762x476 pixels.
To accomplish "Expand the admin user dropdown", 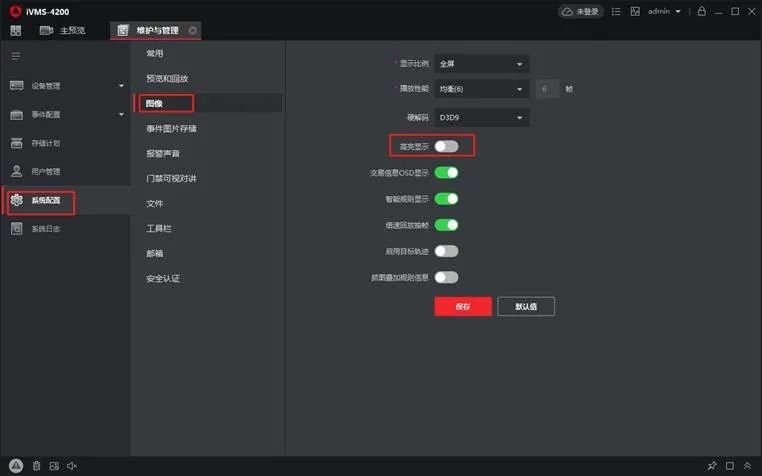I will pos(664,11).
